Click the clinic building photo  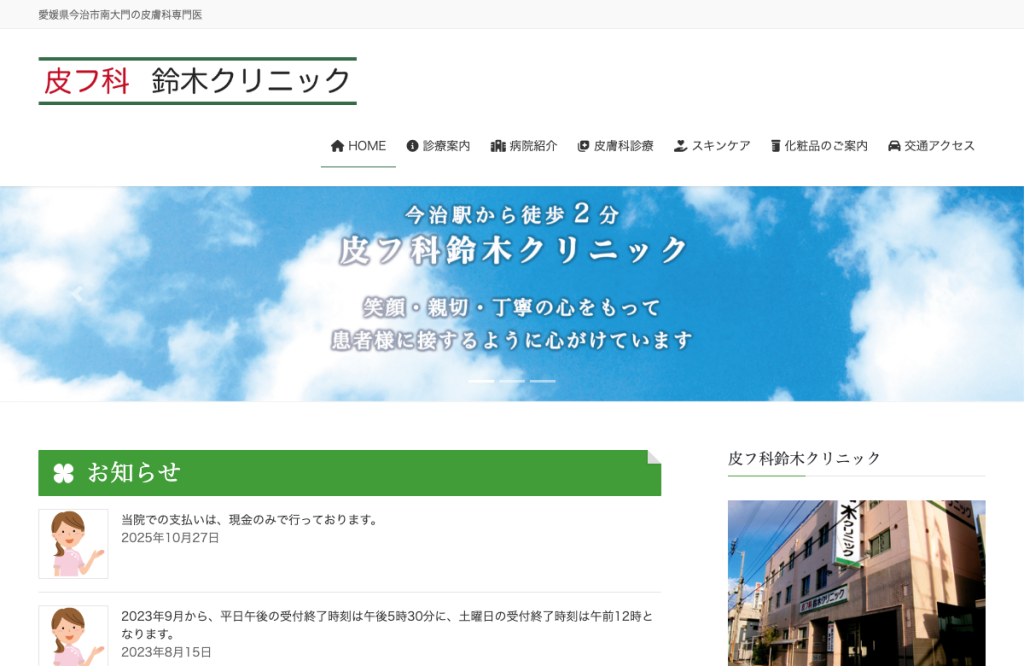(856, 583)
